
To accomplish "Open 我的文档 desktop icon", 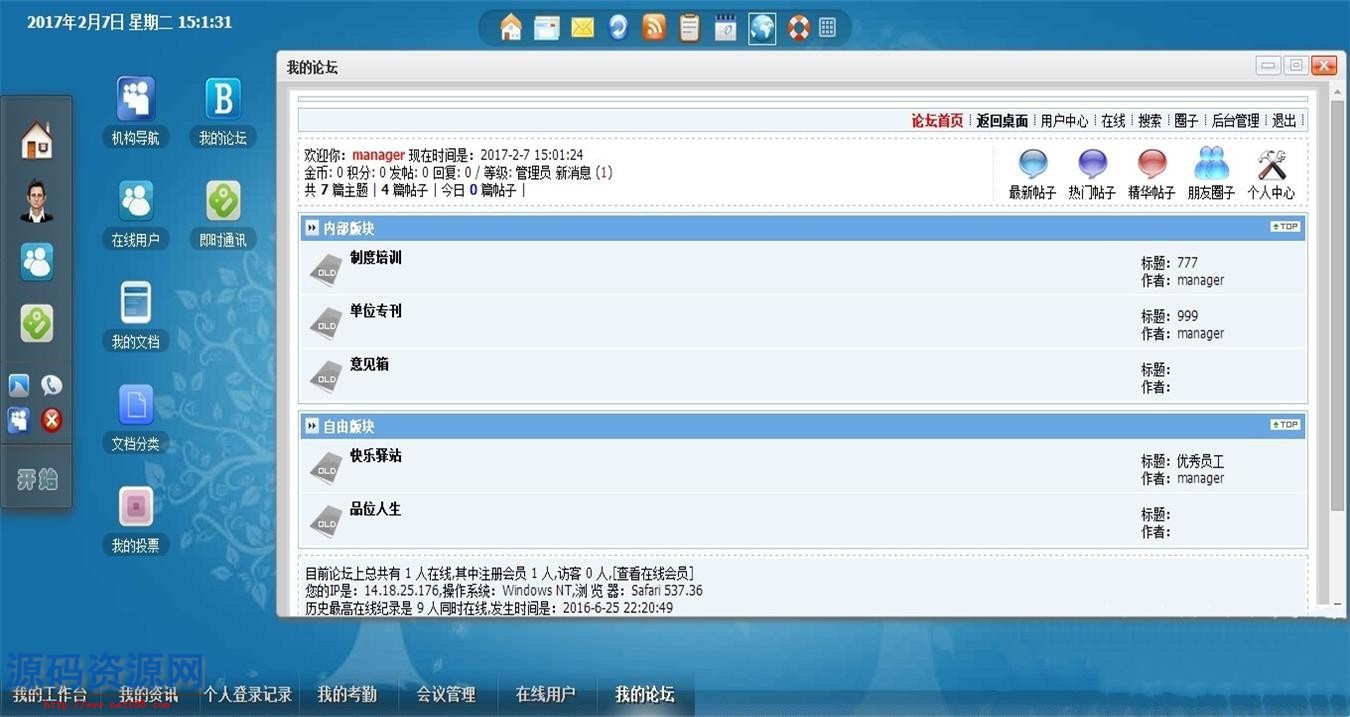I will coord(136,304).
